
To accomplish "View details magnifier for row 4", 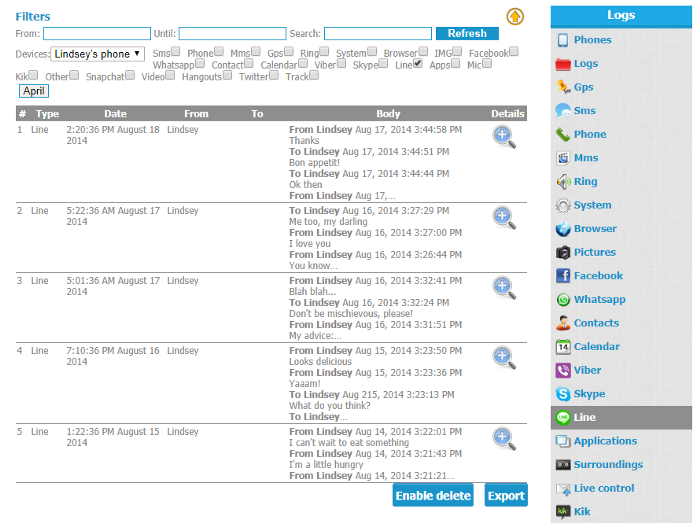I will (504, 357).
